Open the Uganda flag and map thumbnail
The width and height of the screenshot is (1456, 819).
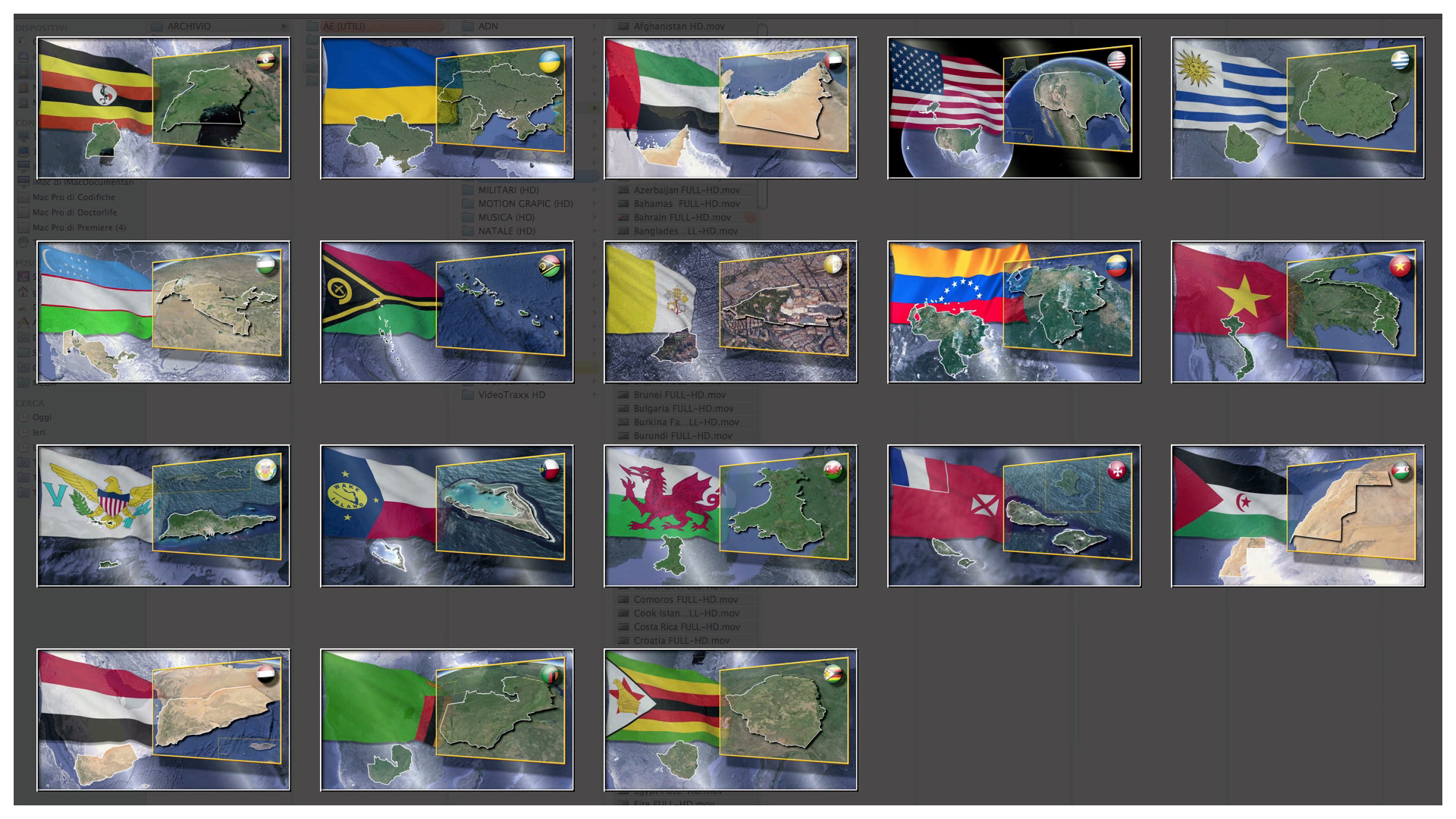(163, 108)
